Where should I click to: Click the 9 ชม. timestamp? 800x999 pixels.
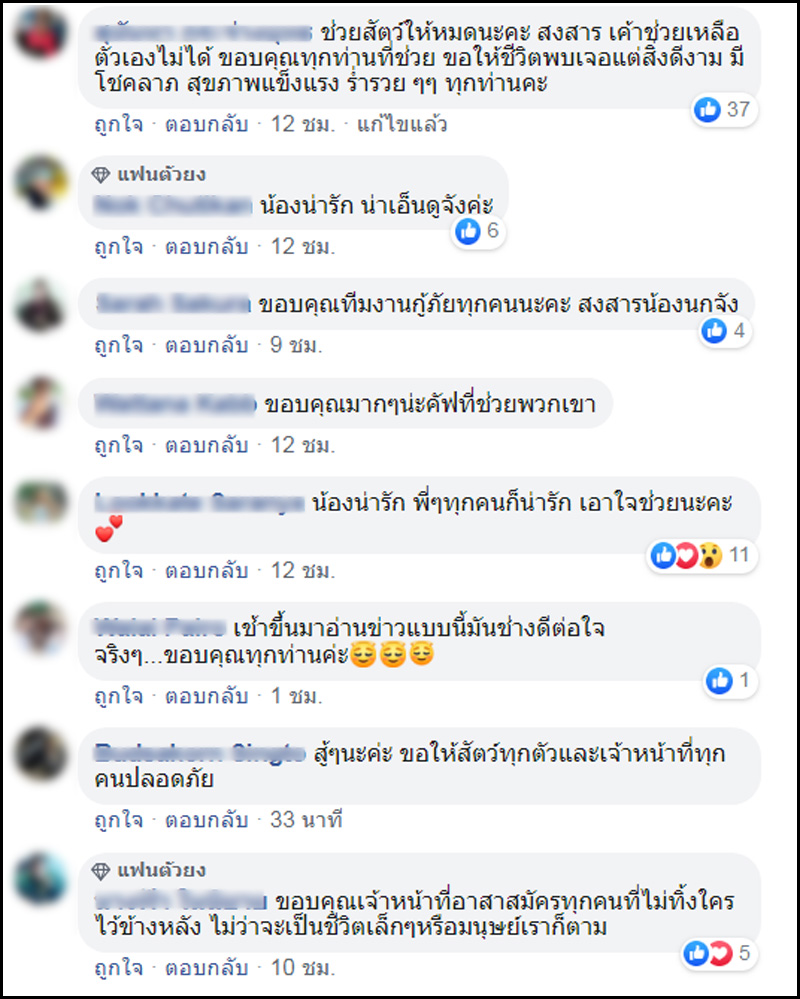tap(296, 345)
